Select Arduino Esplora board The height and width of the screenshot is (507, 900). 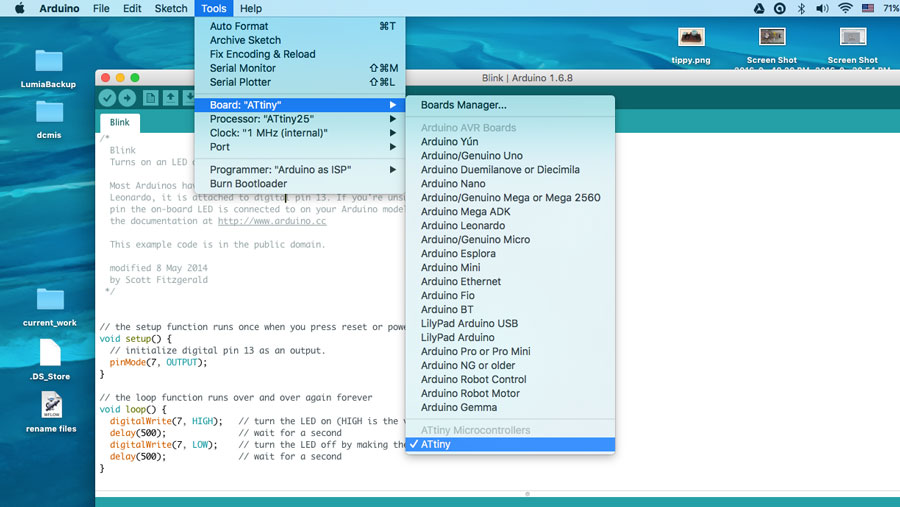point(510,253)
